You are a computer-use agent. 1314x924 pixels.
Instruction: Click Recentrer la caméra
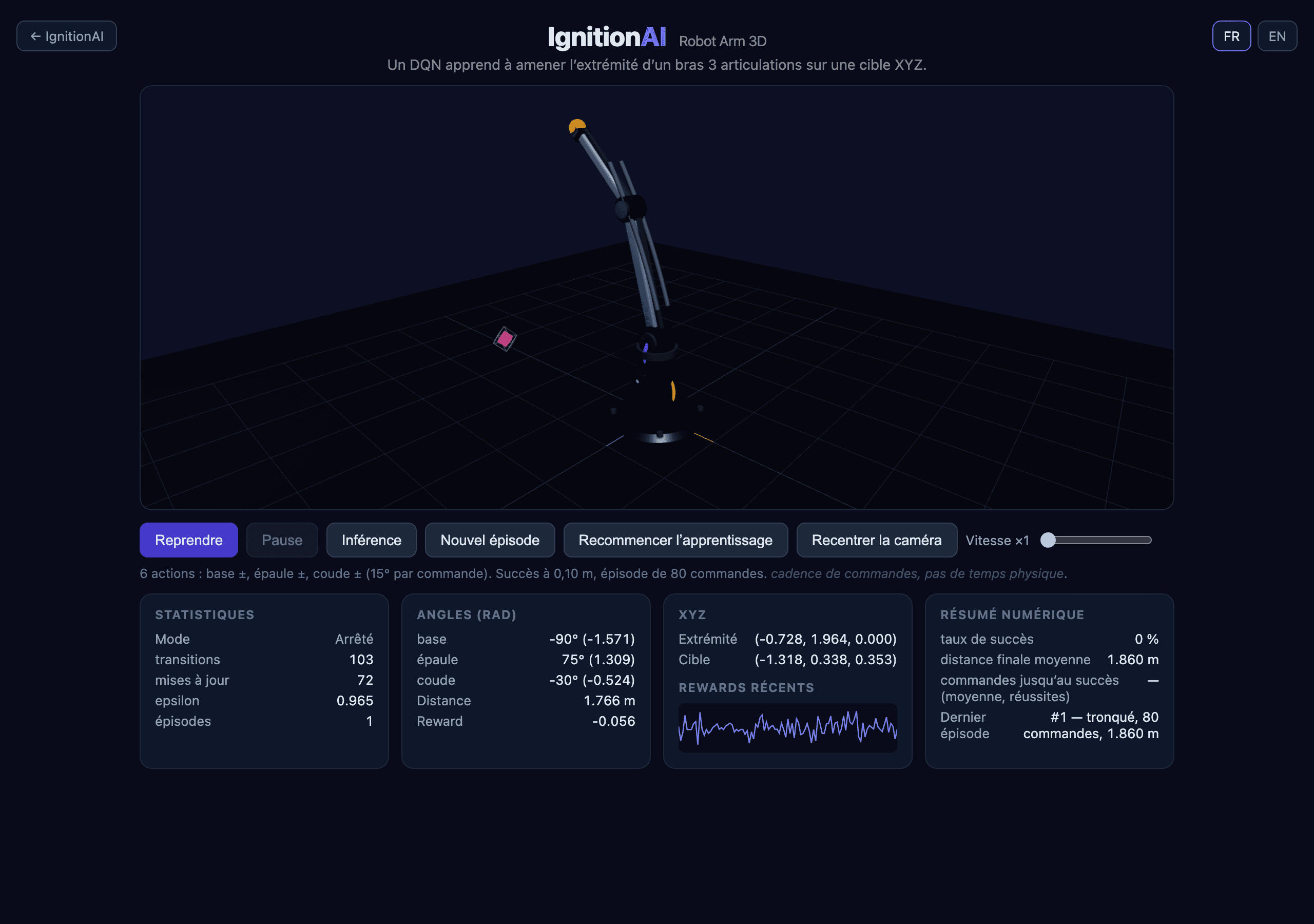[876, 540]
